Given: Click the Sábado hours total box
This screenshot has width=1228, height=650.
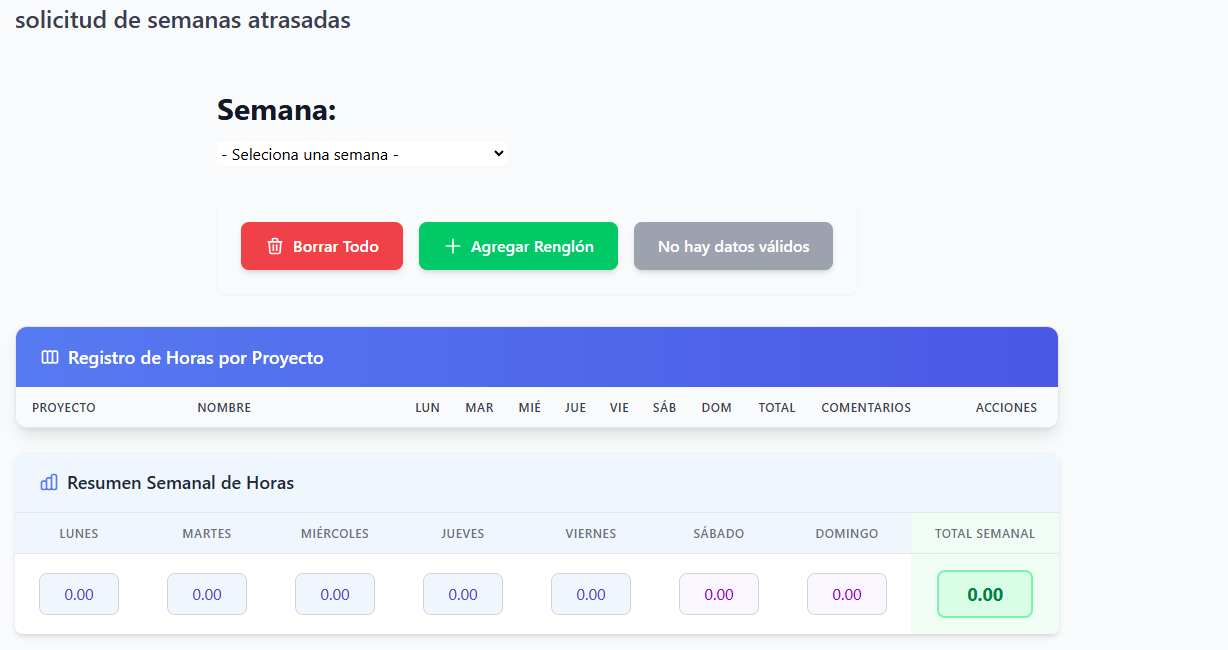Looking at the screenshot, I should point(719,594).
